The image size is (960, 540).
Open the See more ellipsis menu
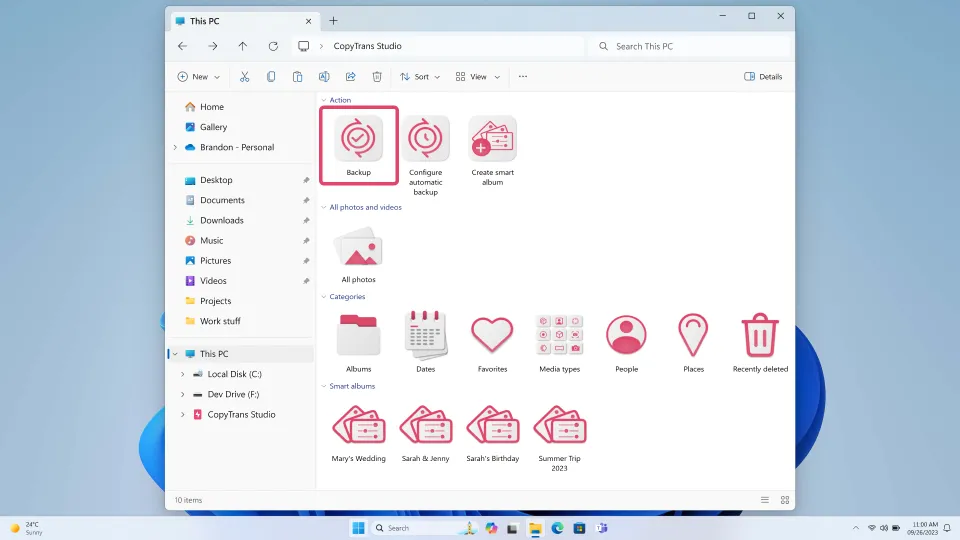523,77
